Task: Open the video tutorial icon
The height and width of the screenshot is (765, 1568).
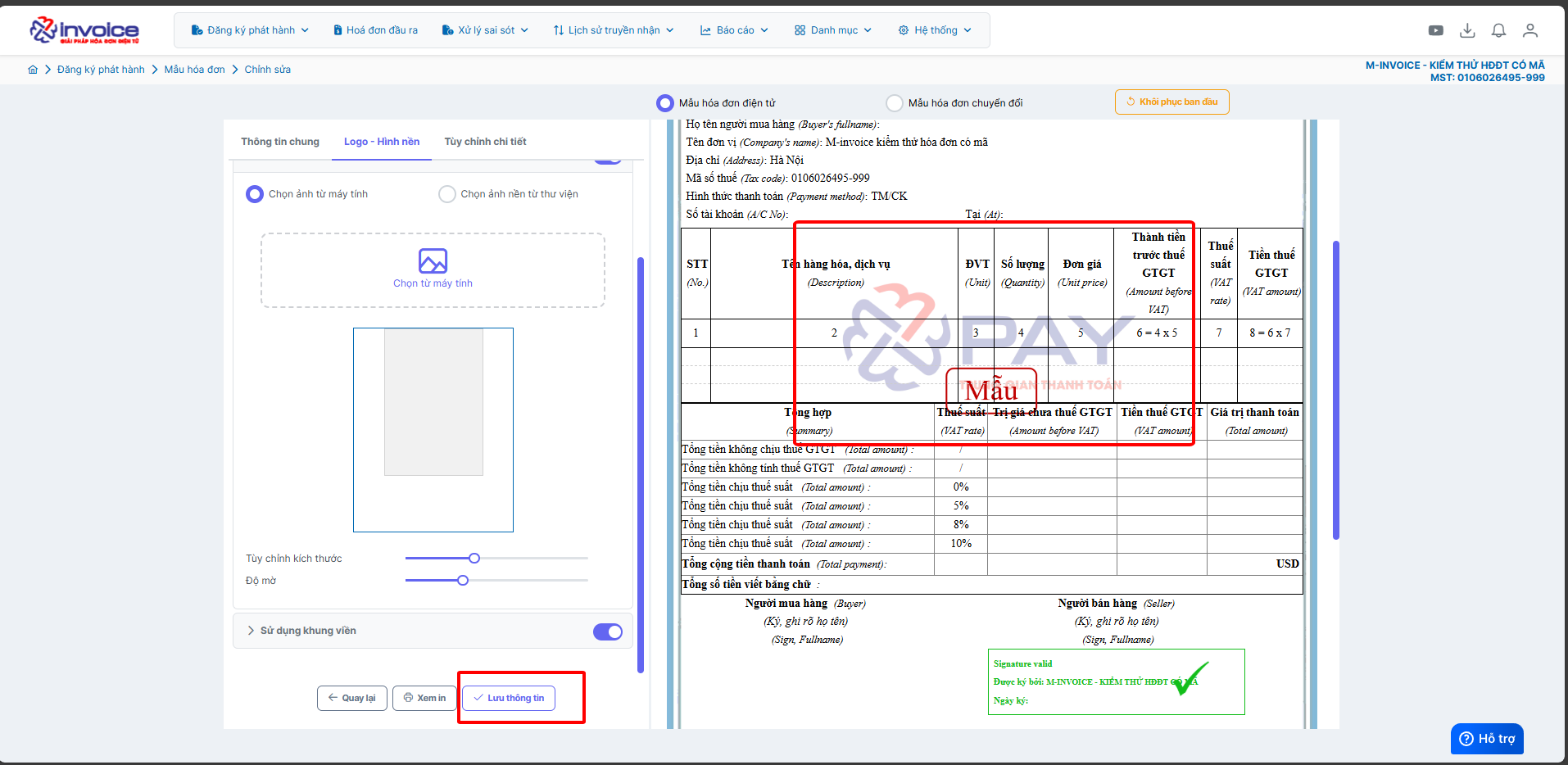Action: pyautogui.click(x=1435, y=30)
